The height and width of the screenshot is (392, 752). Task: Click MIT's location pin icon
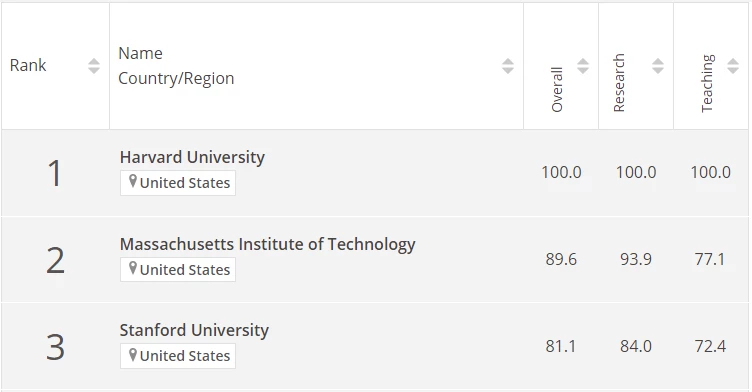133,268
